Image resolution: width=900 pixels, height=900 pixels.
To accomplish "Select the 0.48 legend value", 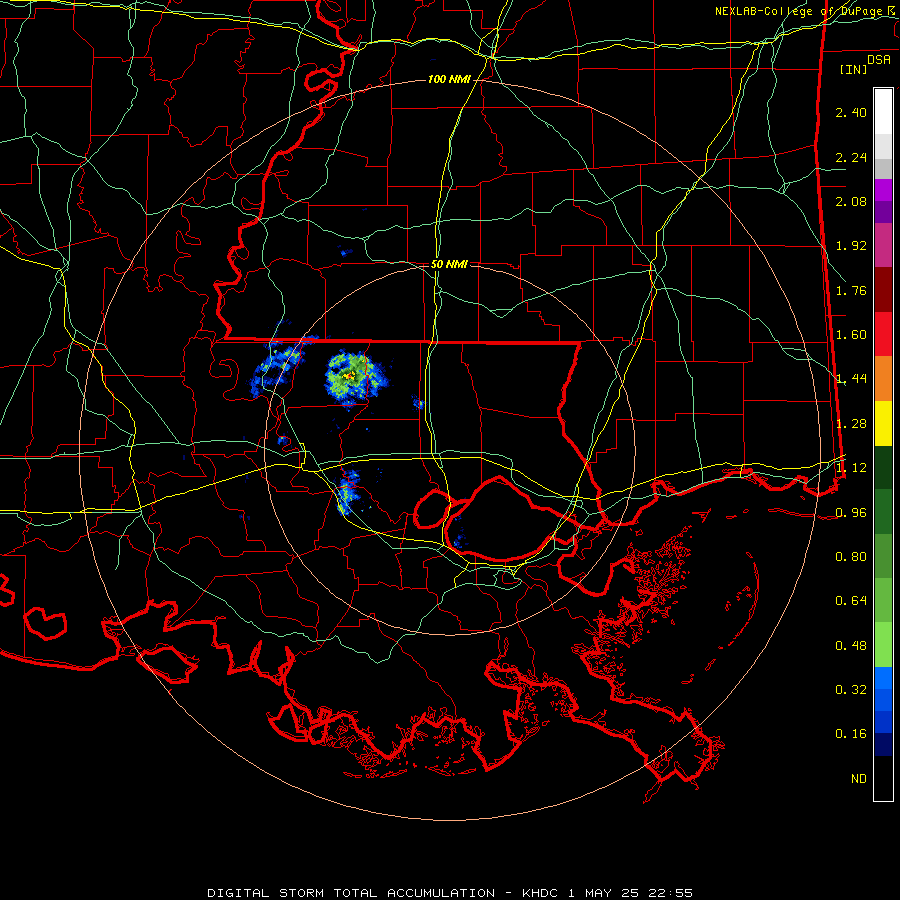I will click(851, 646).
